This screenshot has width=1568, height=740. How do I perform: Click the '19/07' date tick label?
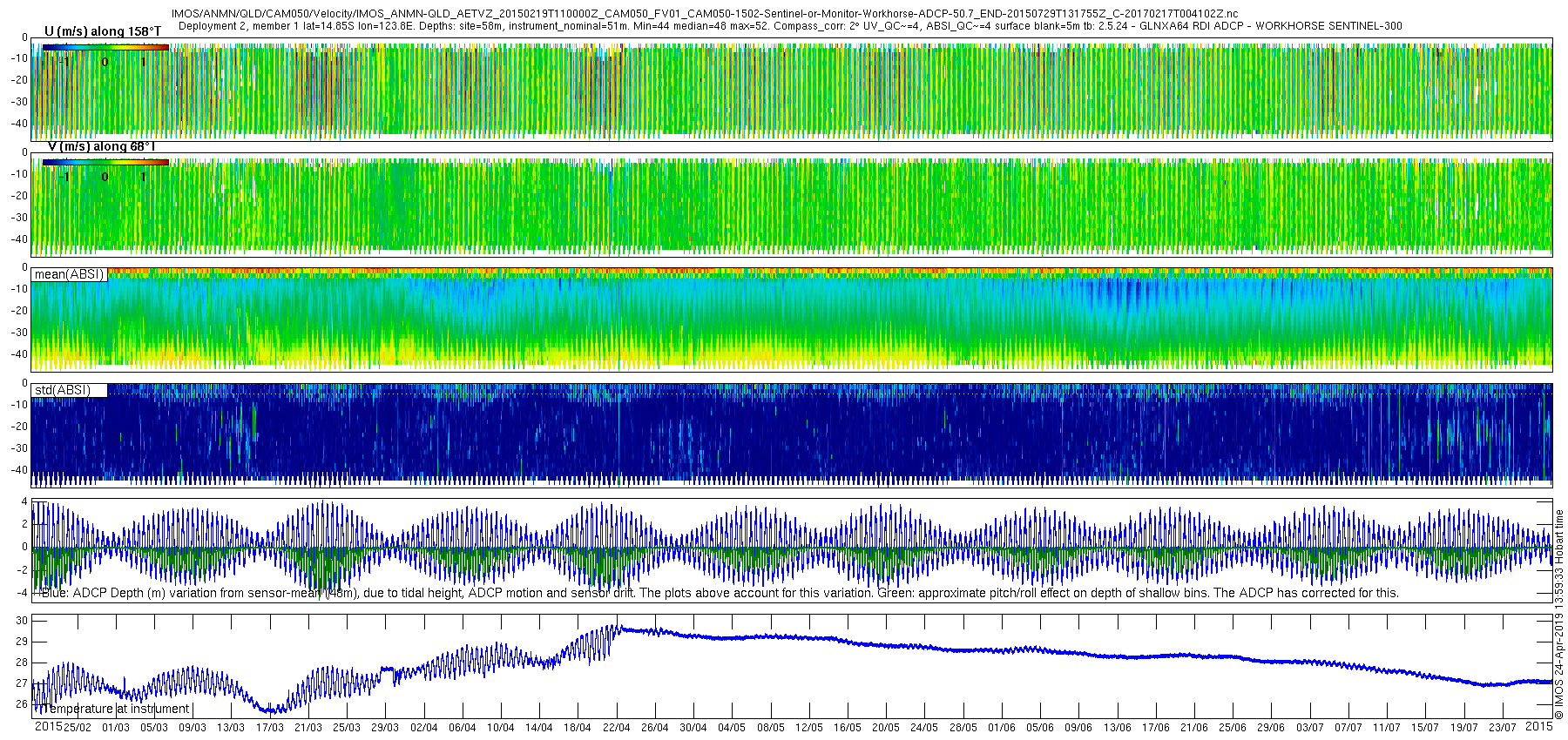tap(1464, 727)
